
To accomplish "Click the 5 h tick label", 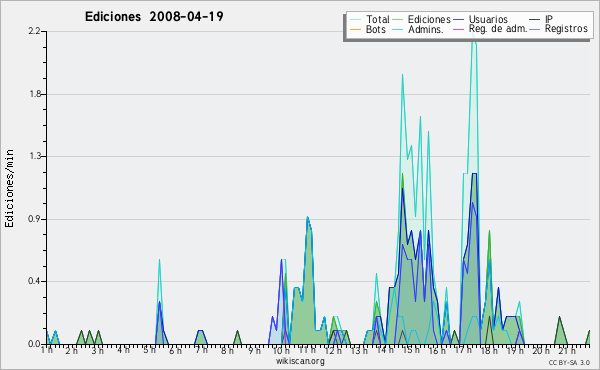I will (149, 350).
